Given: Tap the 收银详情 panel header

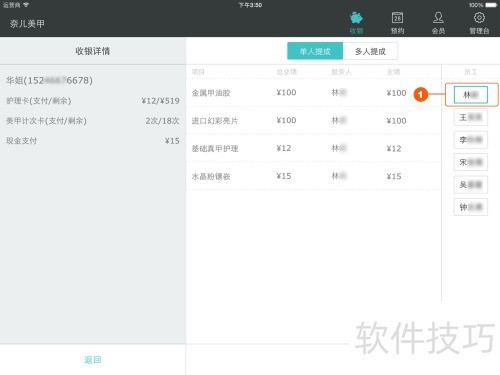Looking at the screenshot, I should click(x=93, y=51).
